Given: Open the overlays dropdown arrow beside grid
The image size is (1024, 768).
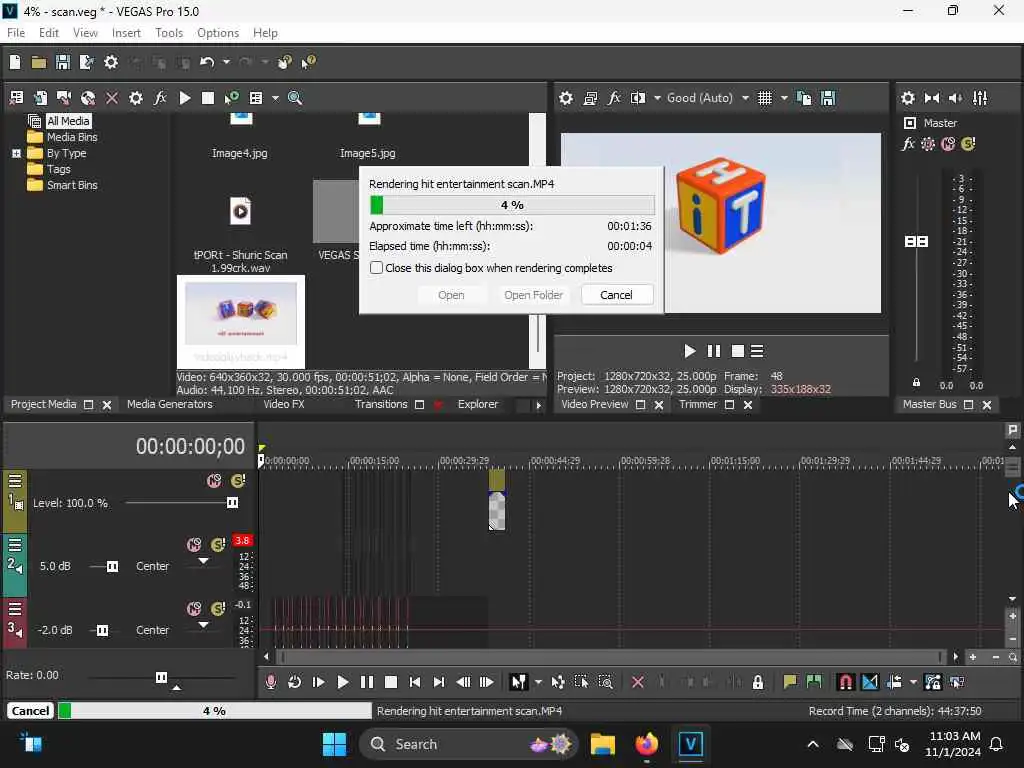Looking at the screenshot, I should (x=784, y=98).
